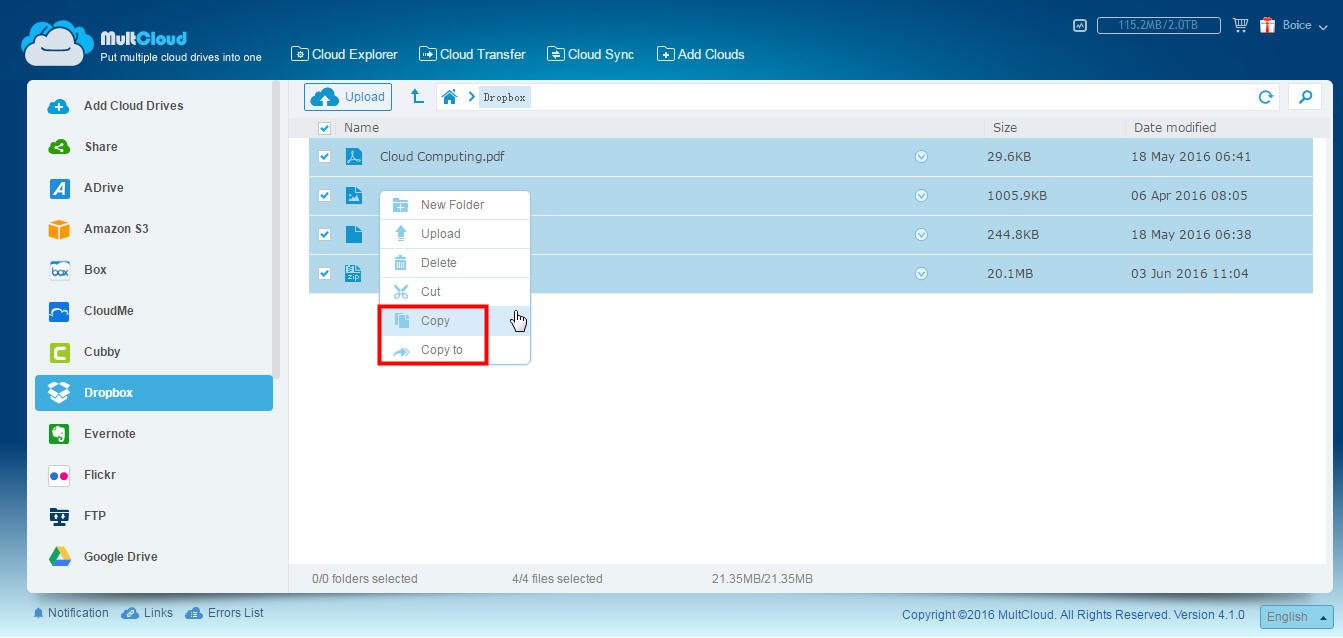Go up one folder level arrow
This screenshot has height=638, width=1343.
tap(417, 97)
